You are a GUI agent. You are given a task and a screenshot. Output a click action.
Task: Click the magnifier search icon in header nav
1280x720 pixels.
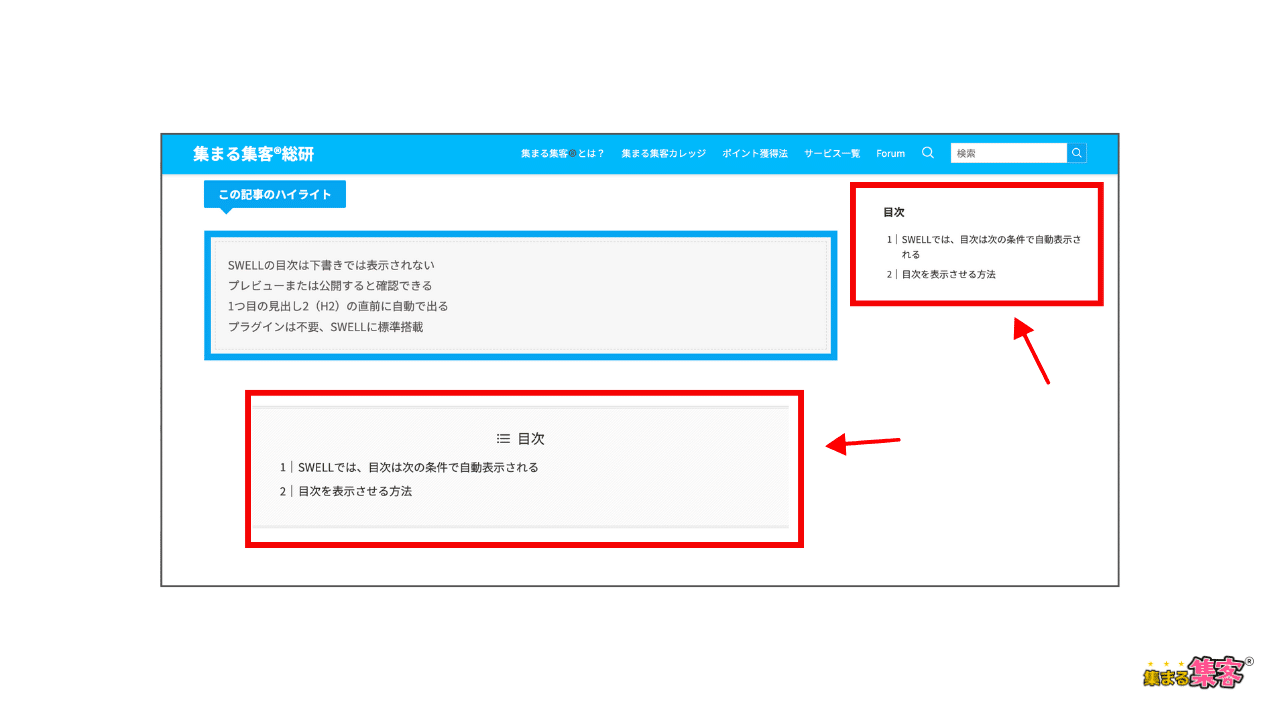coord(928,153)
